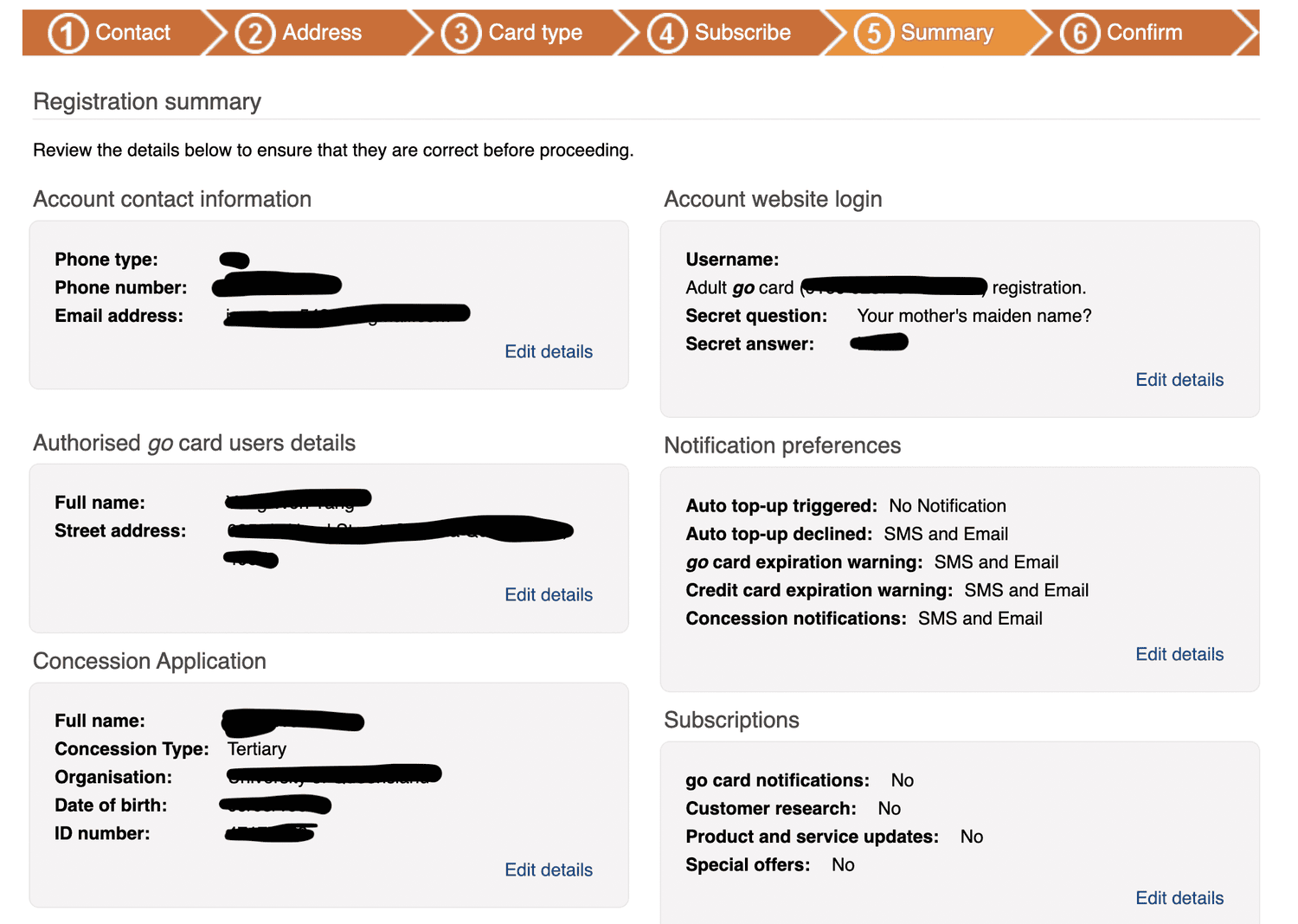
Task: Click the Registration summary heading
Action: 147,102
